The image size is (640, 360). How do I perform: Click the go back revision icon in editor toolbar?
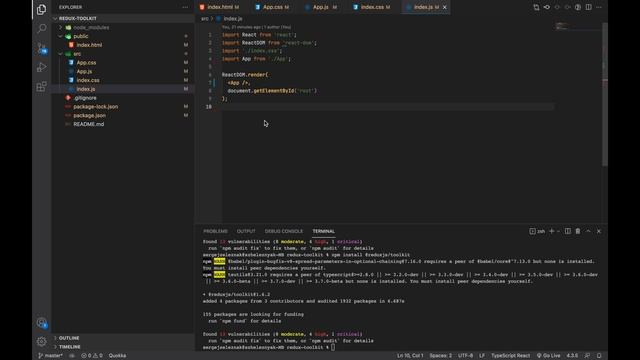(547, 7)
